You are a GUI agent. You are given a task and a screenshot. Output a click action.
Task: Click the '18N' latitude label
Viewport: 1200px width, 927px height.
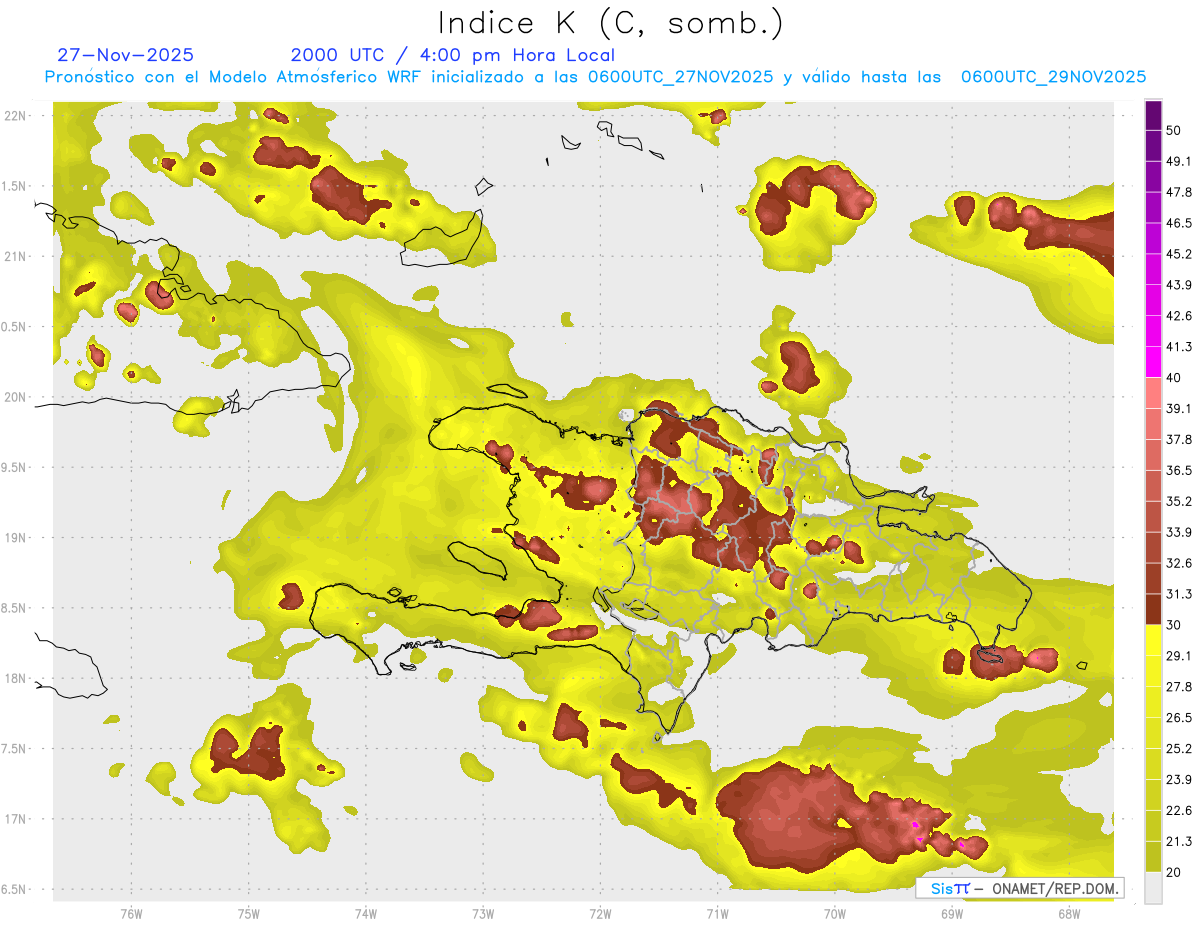pyautogui.click(x=15, y=678)
